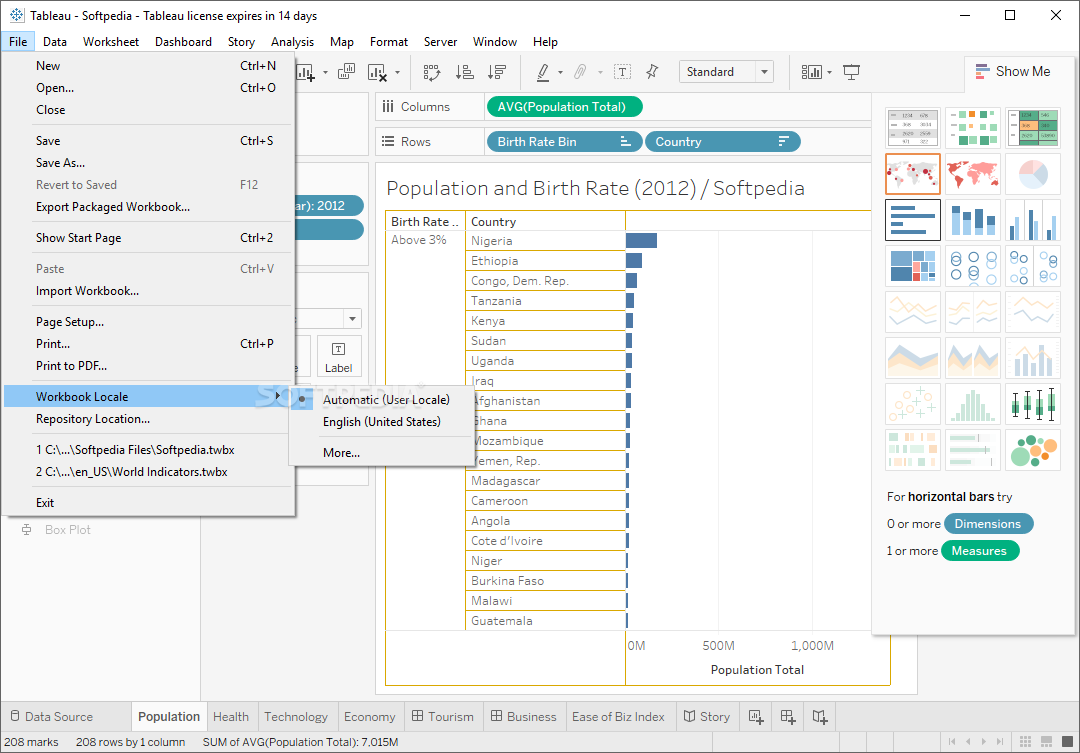Viewport: 1080px width, 753px height.
Task: Click Exit in File menu
Action: point(149,503)
